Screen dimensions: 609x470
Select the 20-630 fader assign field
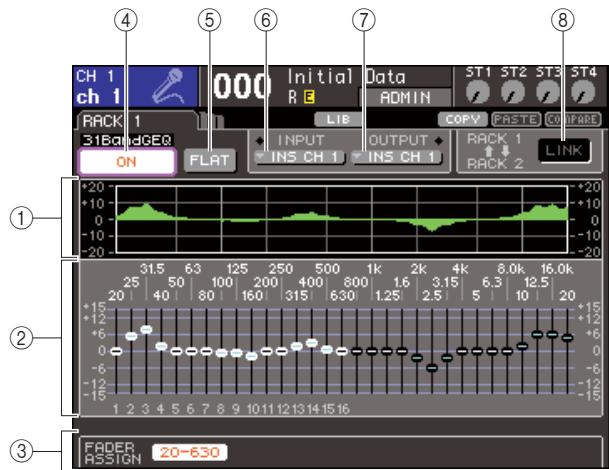tap(190, 452)
